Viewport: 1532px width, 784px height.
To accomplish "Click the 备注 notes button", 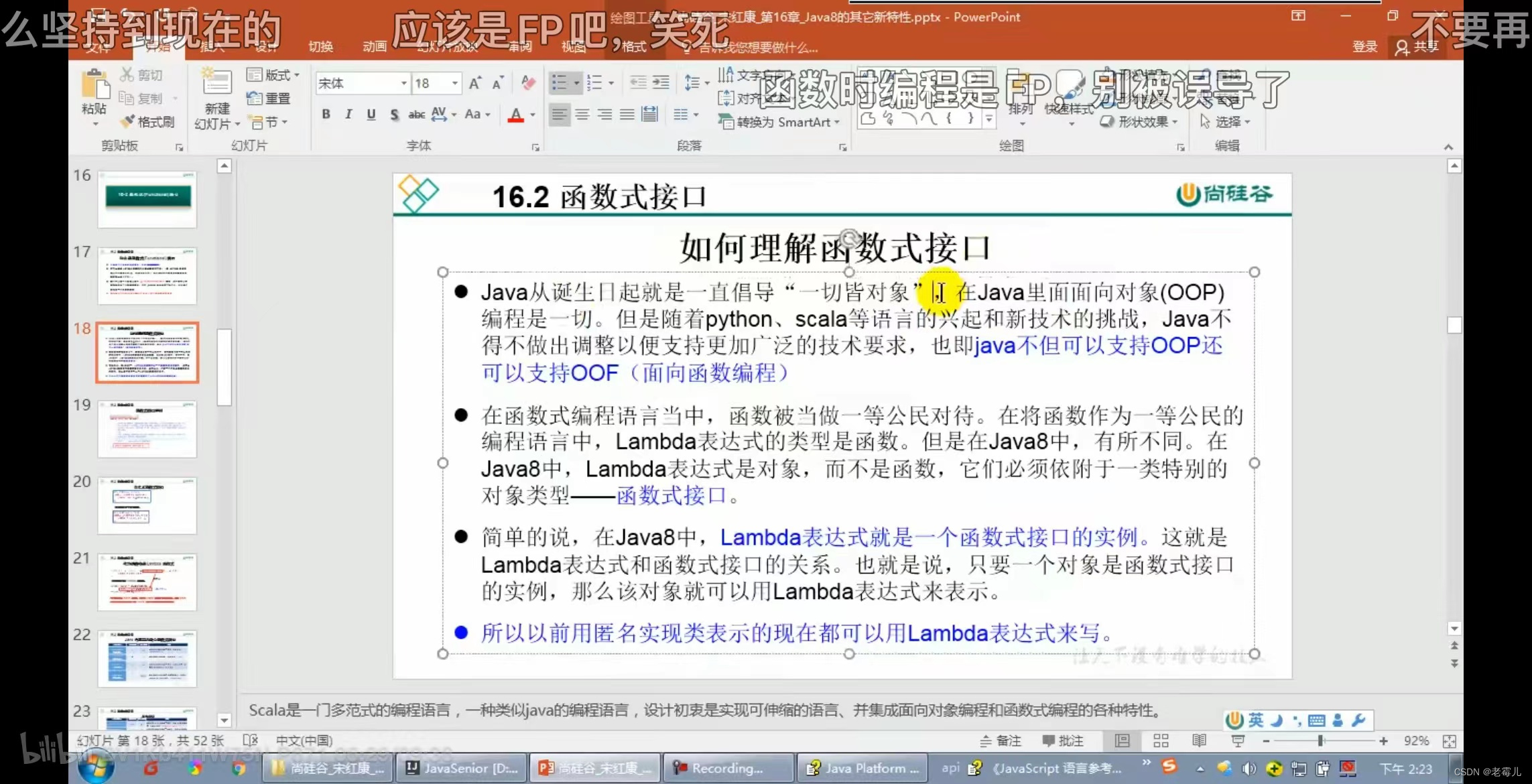I will tap(1001, 740).
